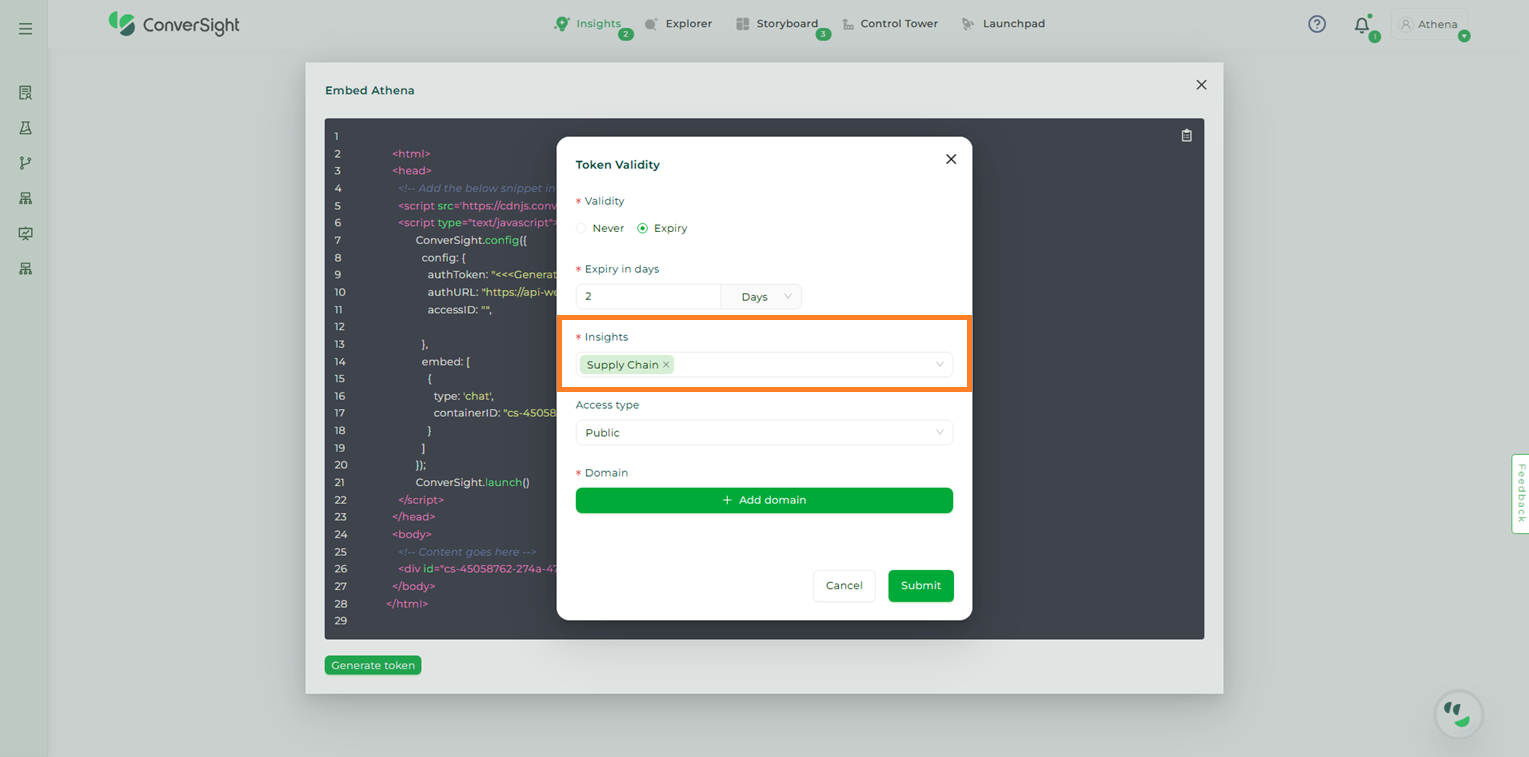Expand the Insights selection dropdown

point(939,365)
